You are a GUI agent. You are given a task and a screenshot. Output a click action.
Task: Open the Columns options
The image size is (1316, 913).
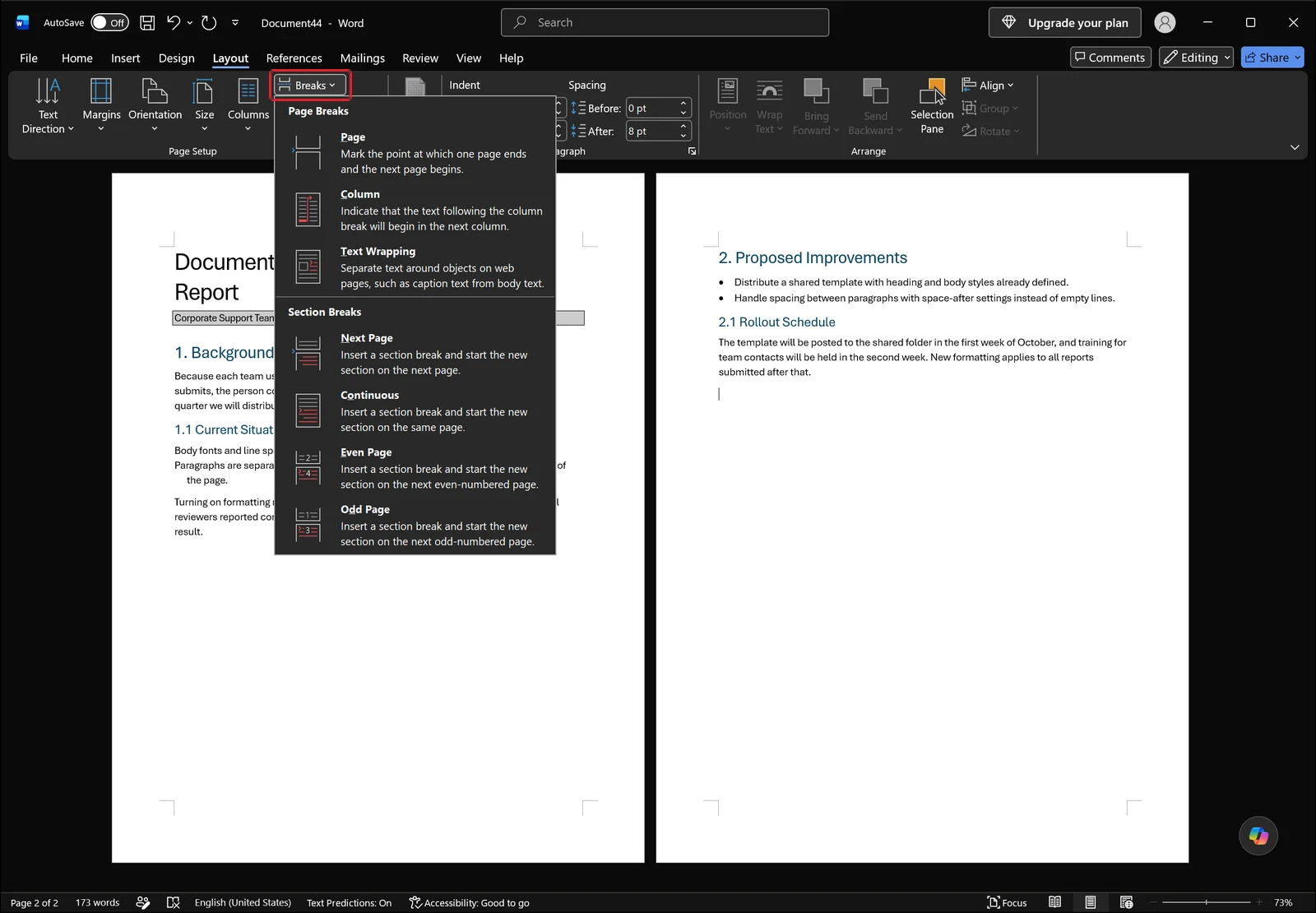(x=248, y=105)
